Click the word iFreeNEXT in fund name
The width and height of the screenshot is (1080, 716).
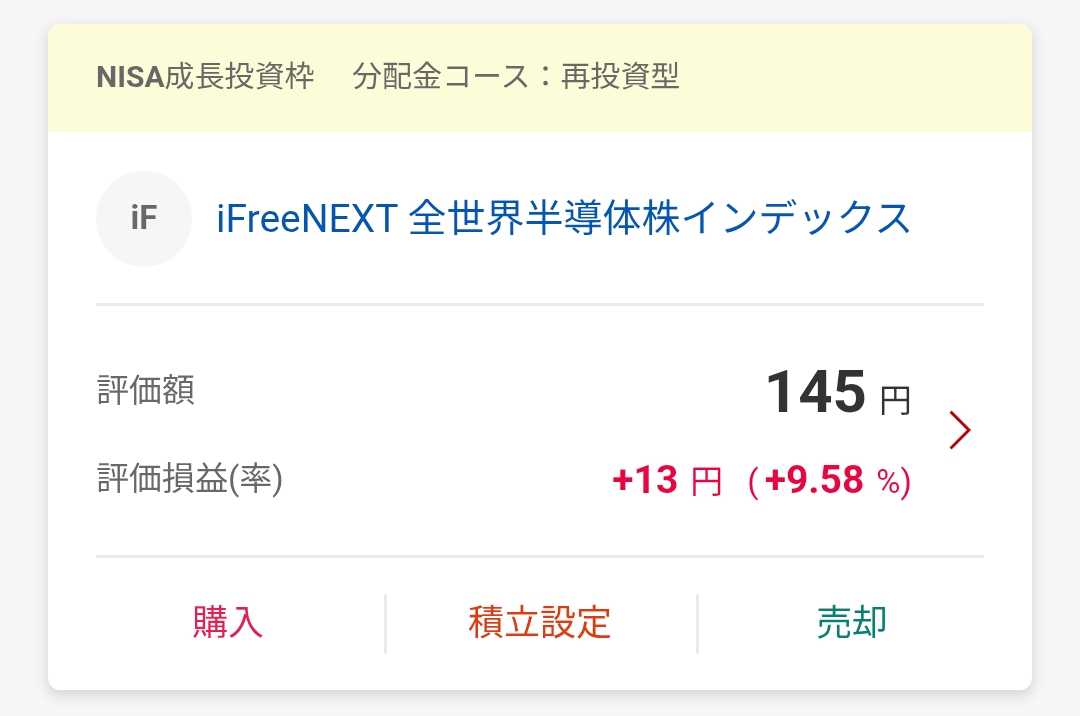point(307,219)
